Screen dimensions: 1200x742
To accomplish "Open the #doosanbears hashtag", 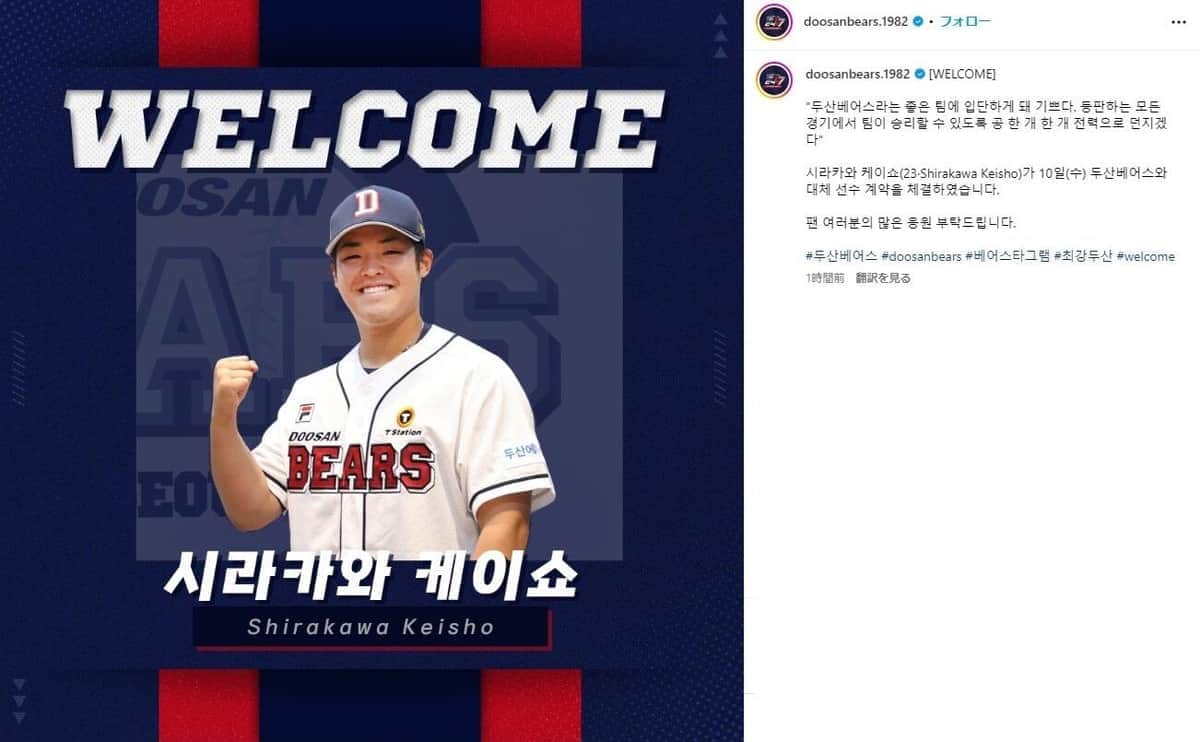I will [921, 256].
